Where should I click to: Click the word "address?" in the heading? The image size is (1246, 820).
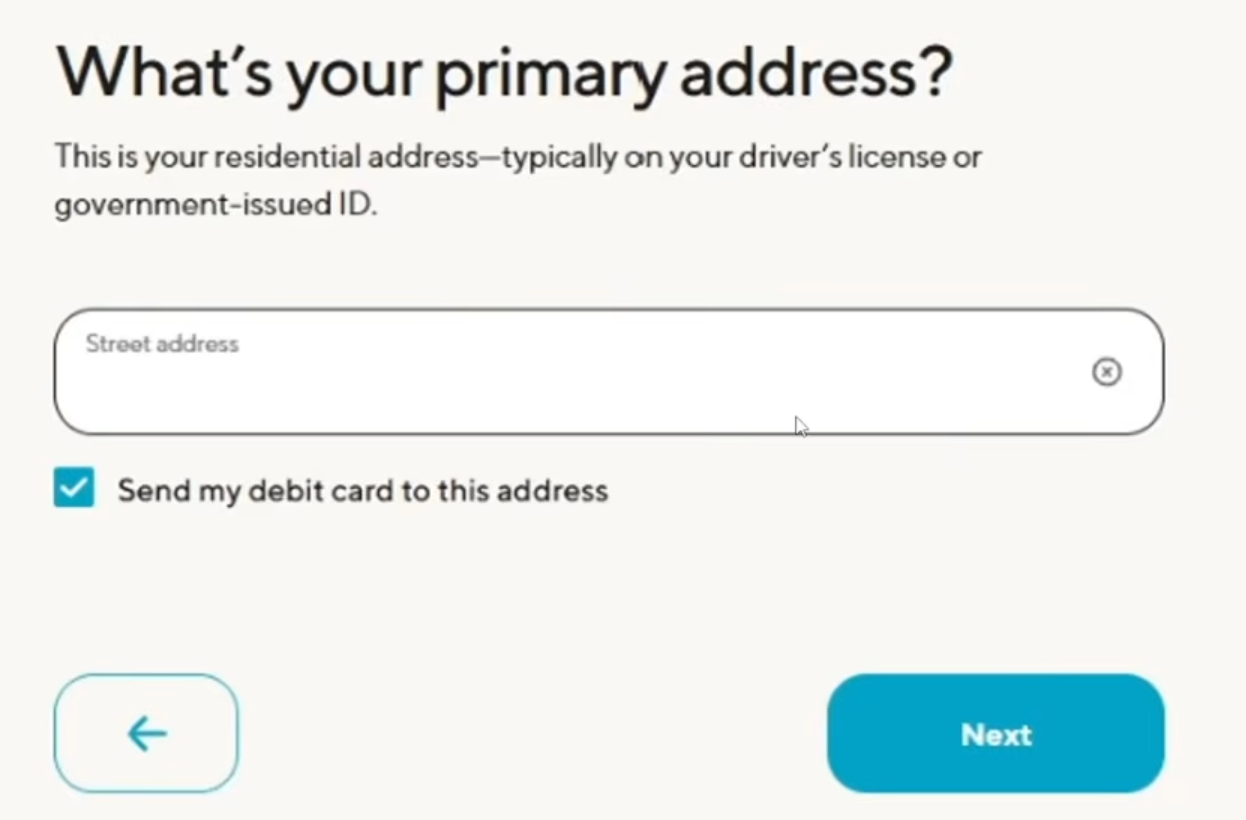816,73
